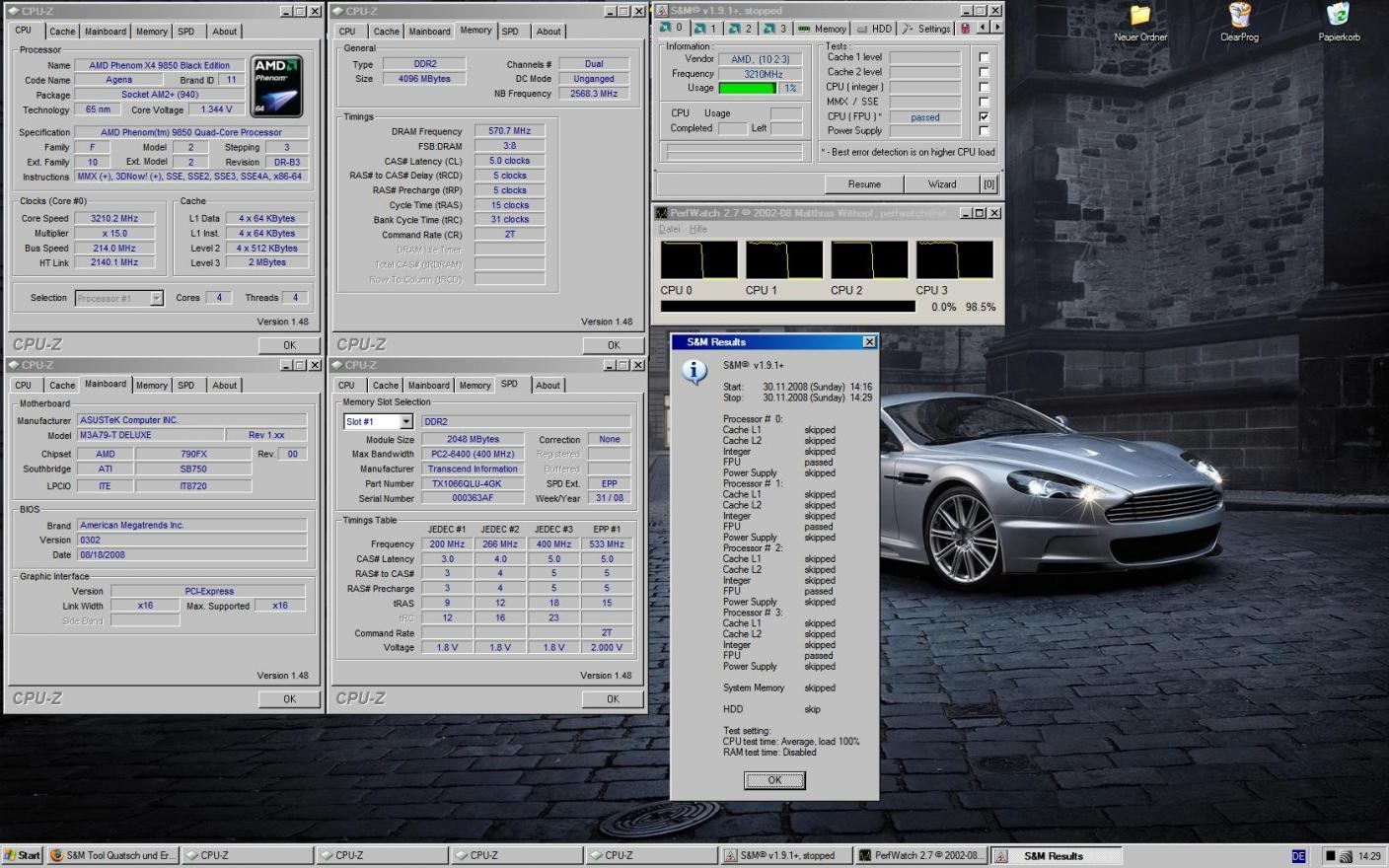Click the M3A79-T DELUXE model field
1389x868 pixels.
pyautogui.click(x=149, y=435)
